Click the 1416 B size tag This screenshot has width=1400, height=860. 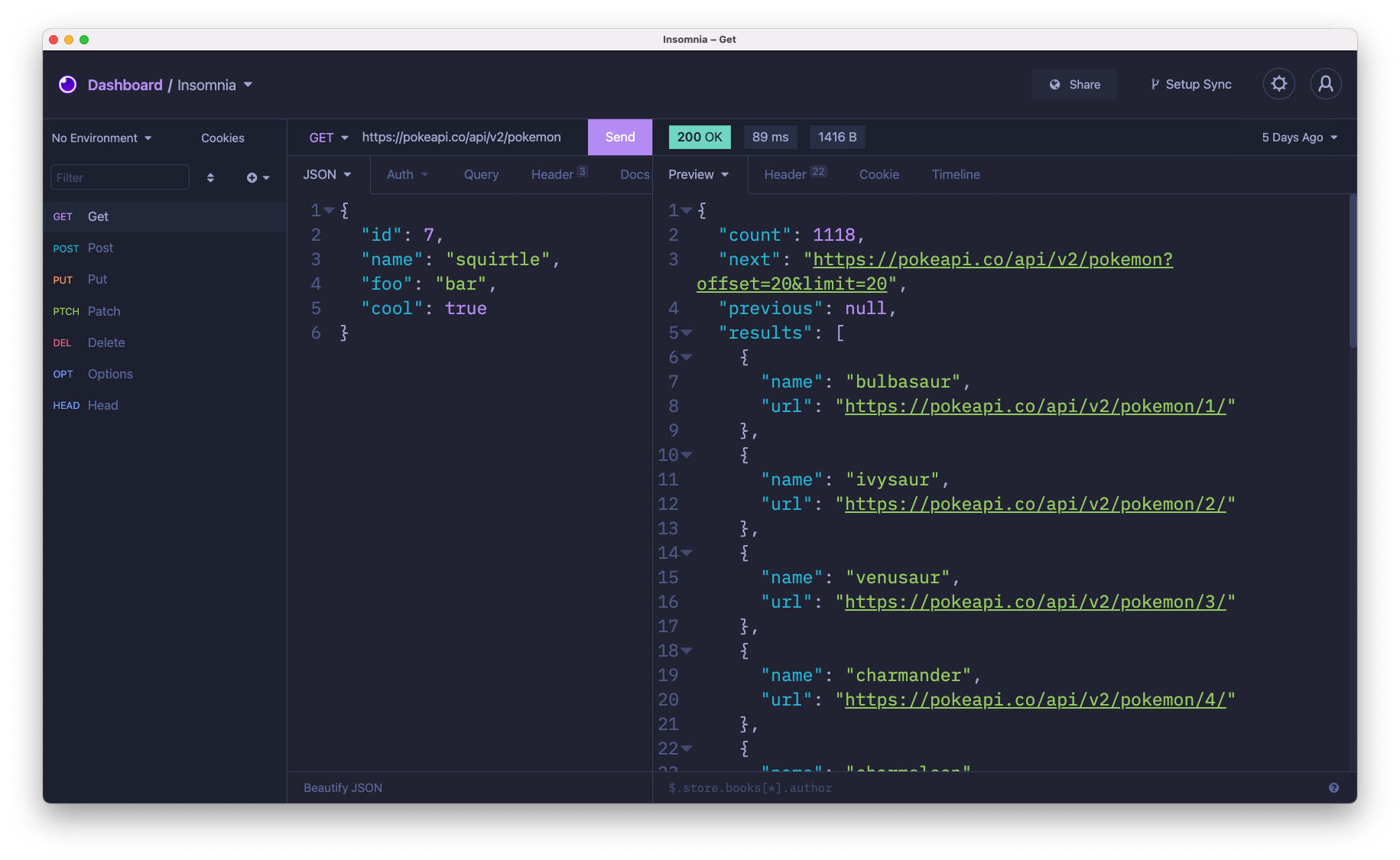[837, 138]
